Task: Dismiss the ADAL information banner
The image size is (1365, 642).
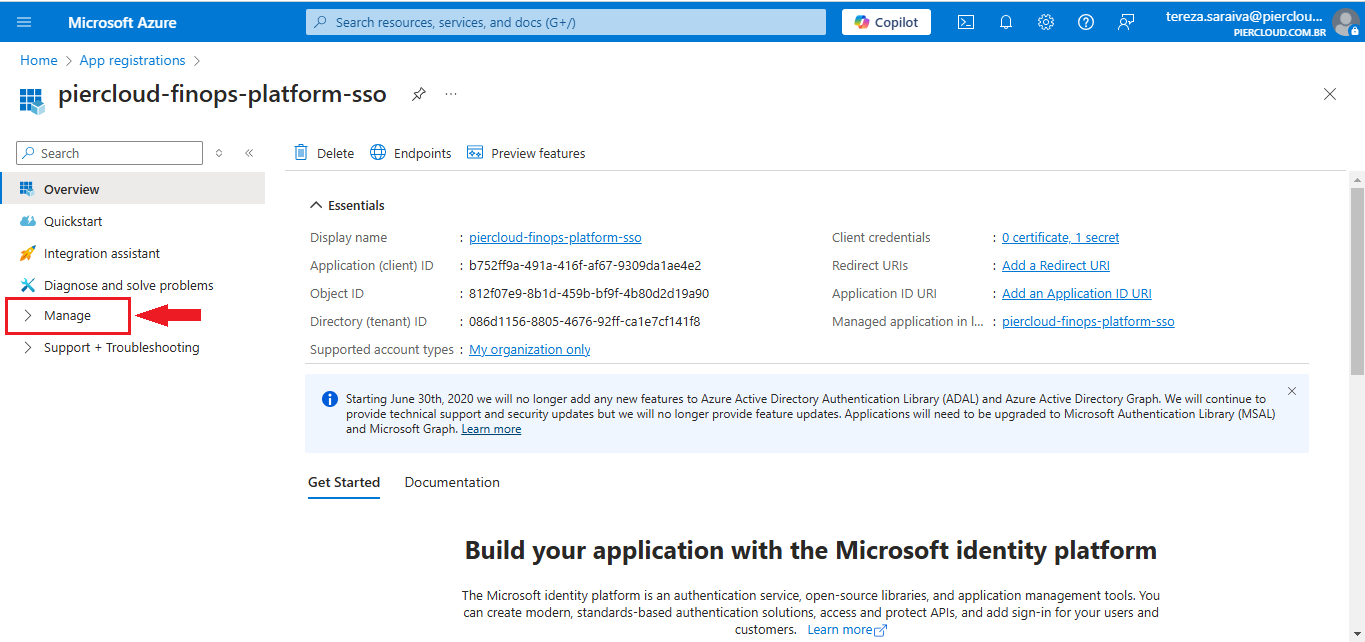Action: 1291,391
